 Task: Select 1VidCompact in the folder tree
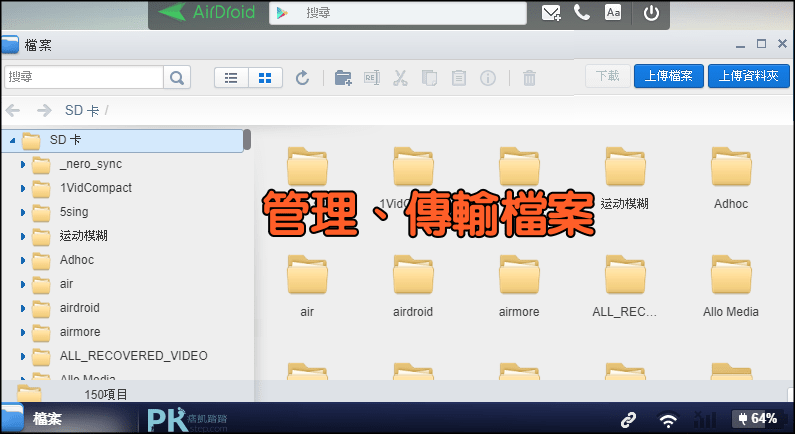96,188
